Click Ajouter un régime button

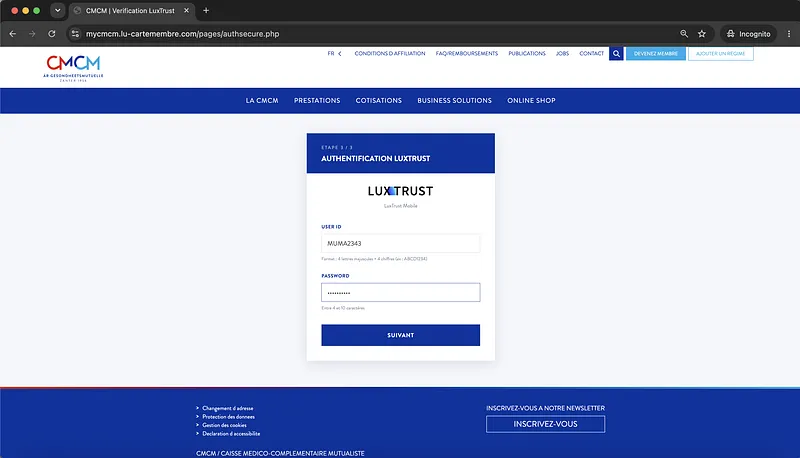tap(720, 54)
